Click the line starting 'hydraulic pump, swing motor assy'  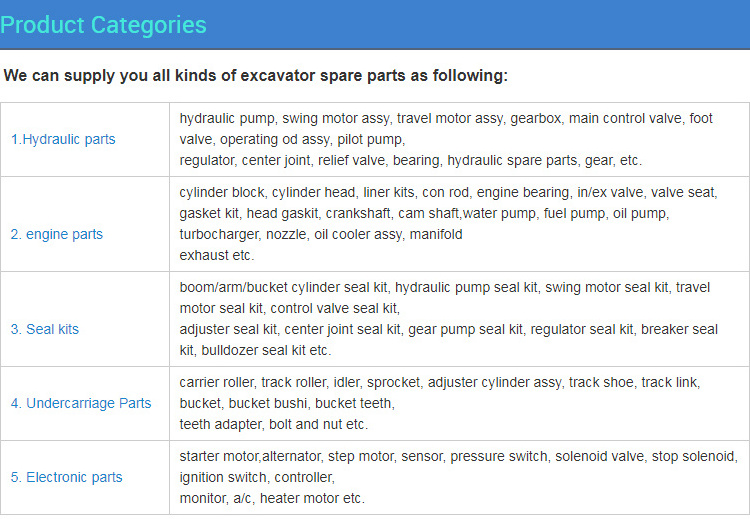tap(446, 118)
